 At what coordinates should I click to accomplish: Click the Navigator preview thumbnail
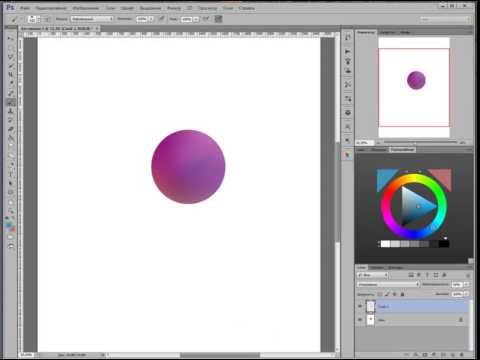[414, 87]
